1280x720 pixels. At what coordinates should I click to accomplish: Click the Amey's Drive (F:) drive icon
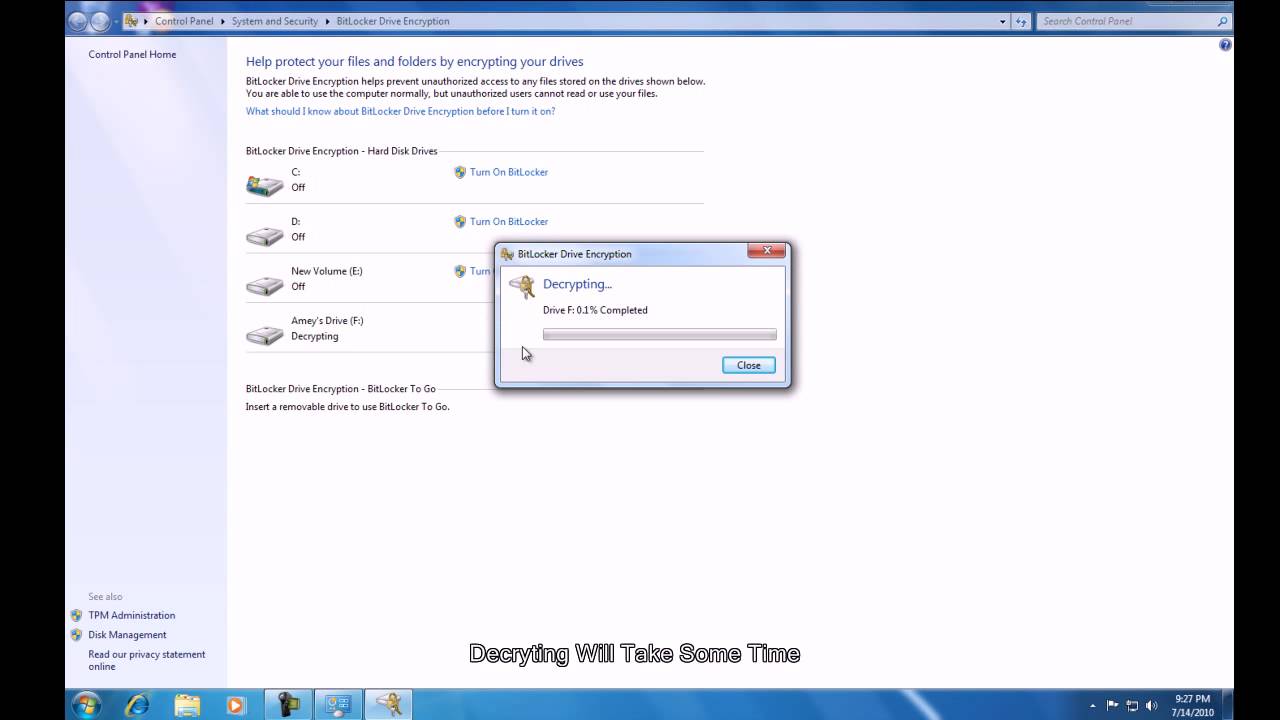(265, 335)
